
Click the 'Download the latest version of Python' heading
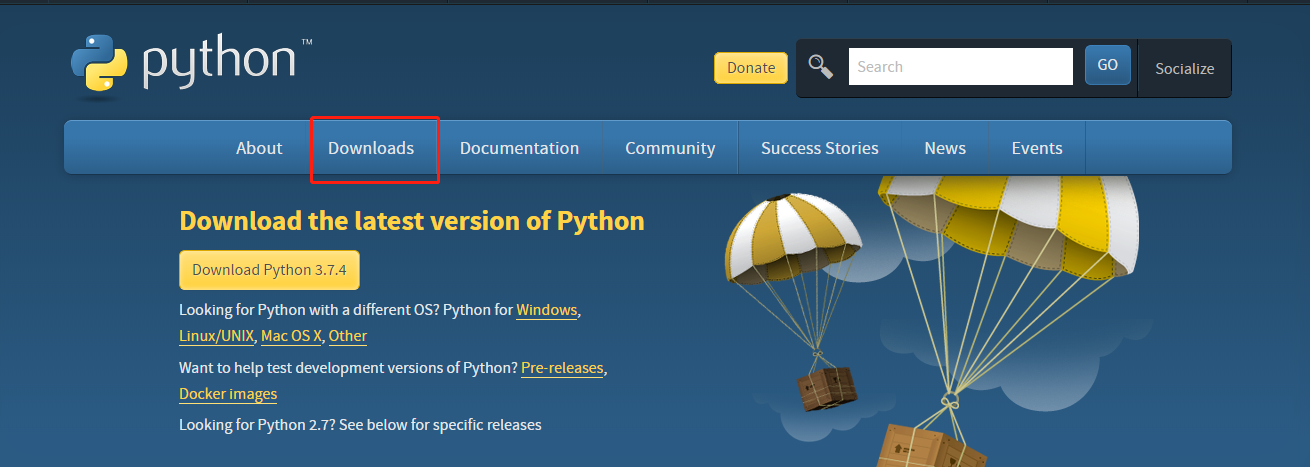click(412, 220)
